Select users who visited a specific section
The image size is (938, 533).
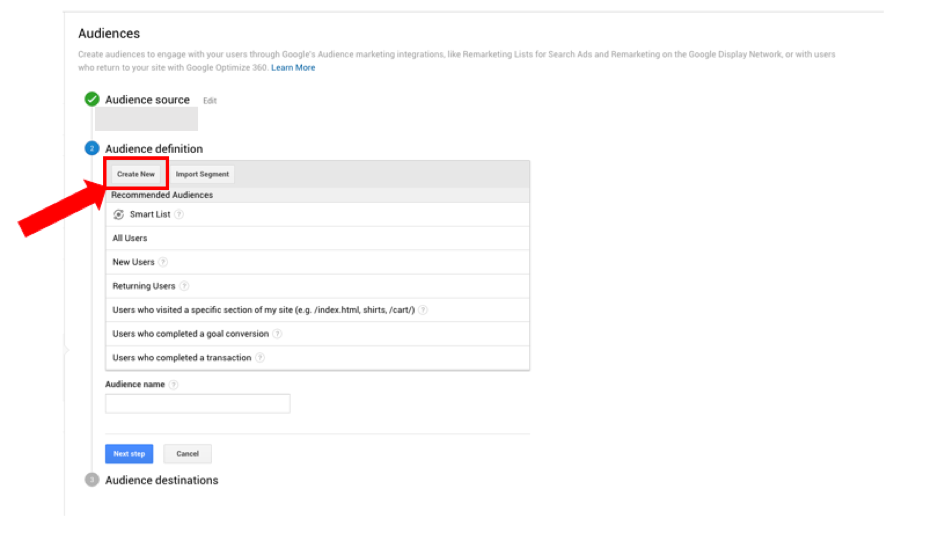coord(264,310)
